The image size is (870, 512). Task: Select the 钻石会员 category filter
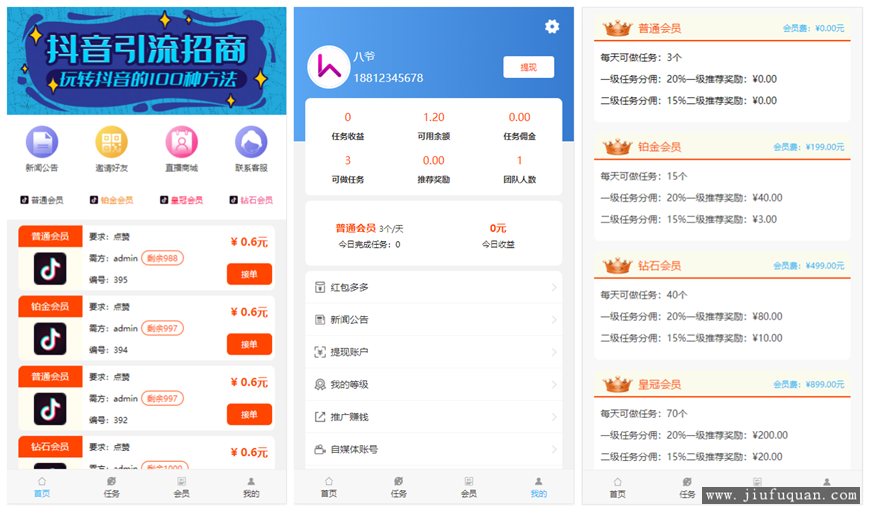click(x=251, y=200)
